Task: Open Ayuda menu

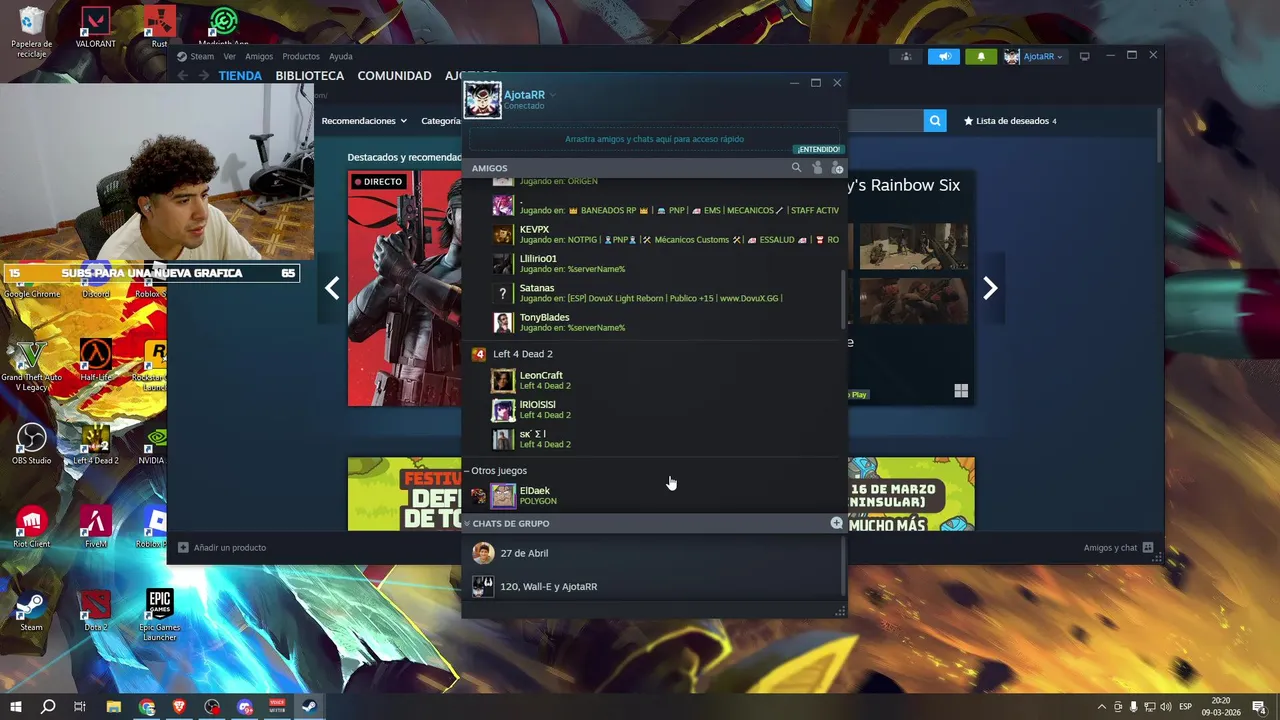Action: [341, 56]
